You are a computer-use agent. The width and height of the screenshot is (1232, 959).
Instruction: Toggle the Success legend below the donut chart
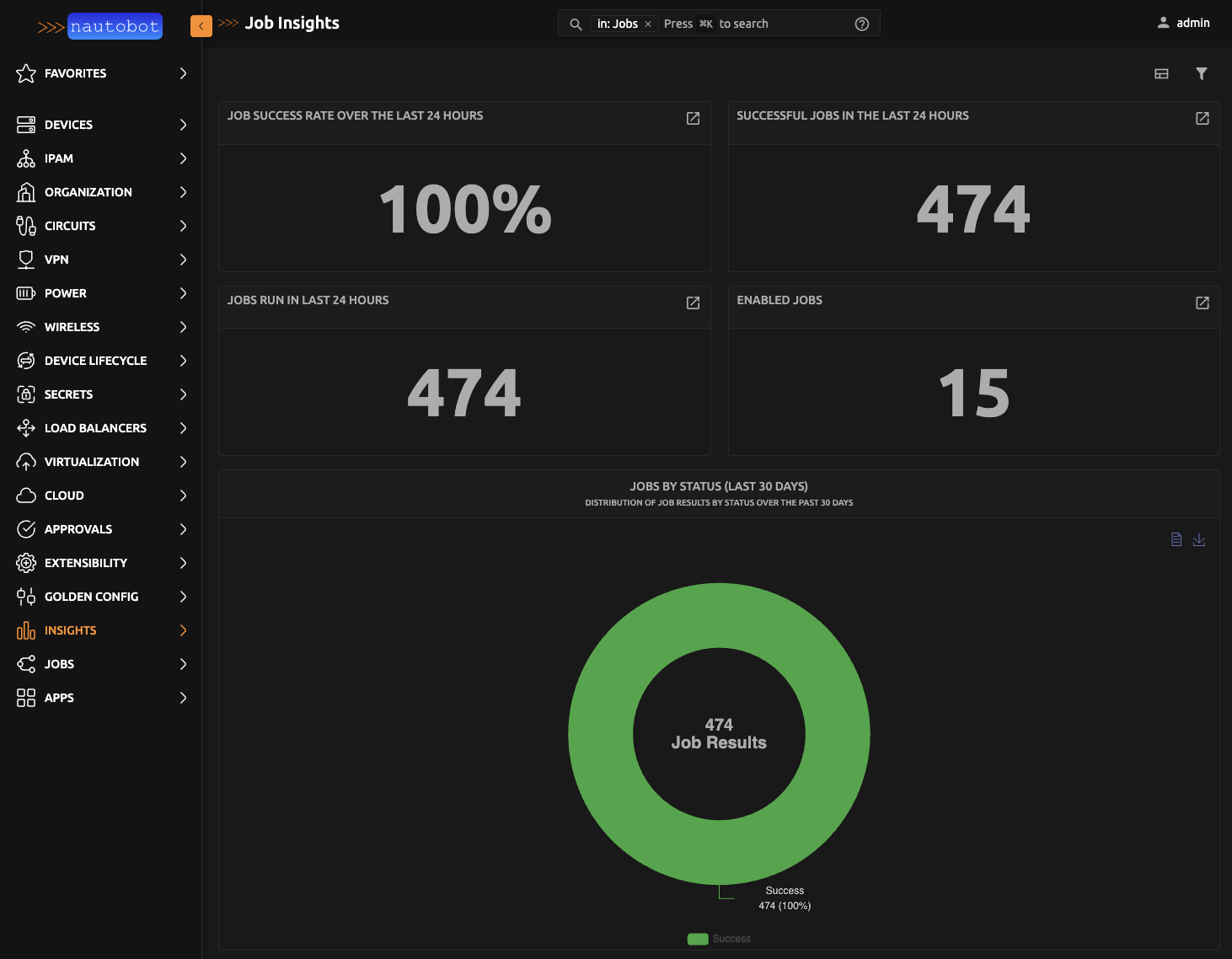click(719, 938)
